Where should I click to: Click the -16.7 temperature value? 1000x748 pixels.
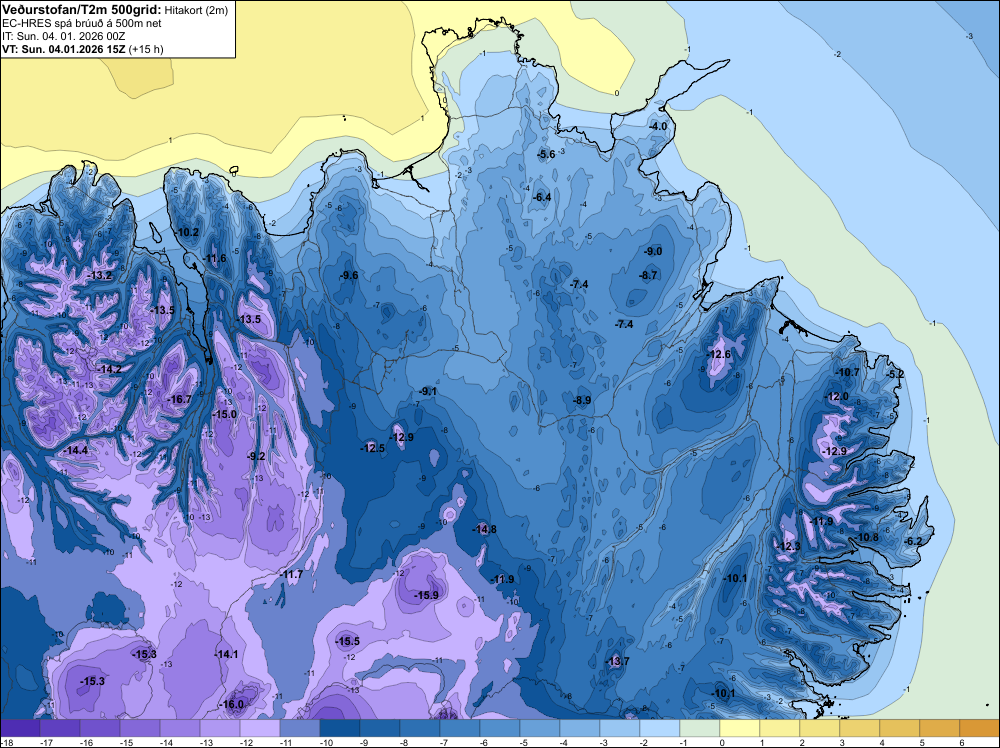click(x=179, y=399)
